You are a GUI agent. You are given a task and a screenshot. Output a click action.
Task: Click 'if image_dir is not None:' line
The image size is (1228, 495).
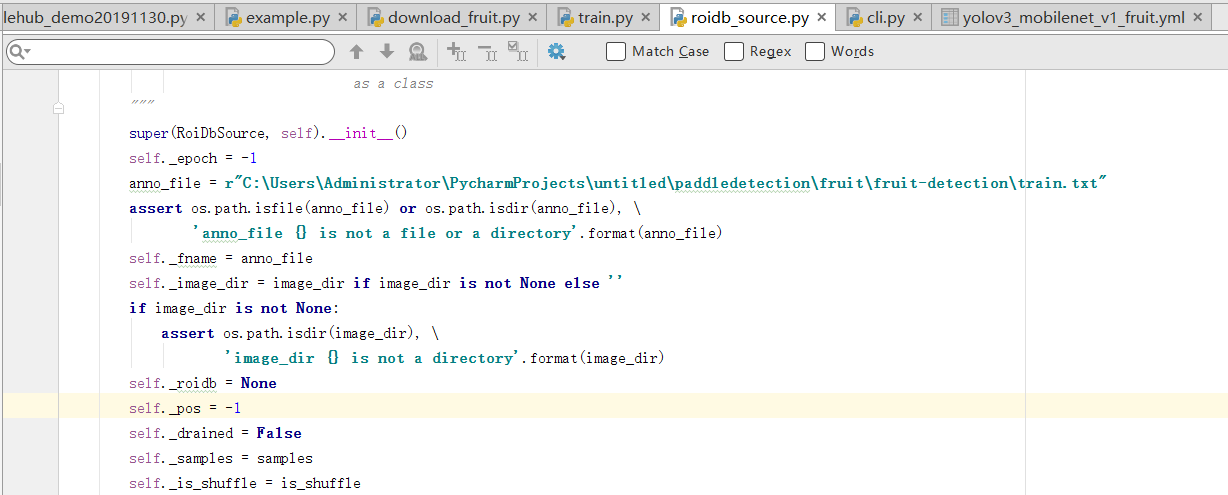coord(234,308)
